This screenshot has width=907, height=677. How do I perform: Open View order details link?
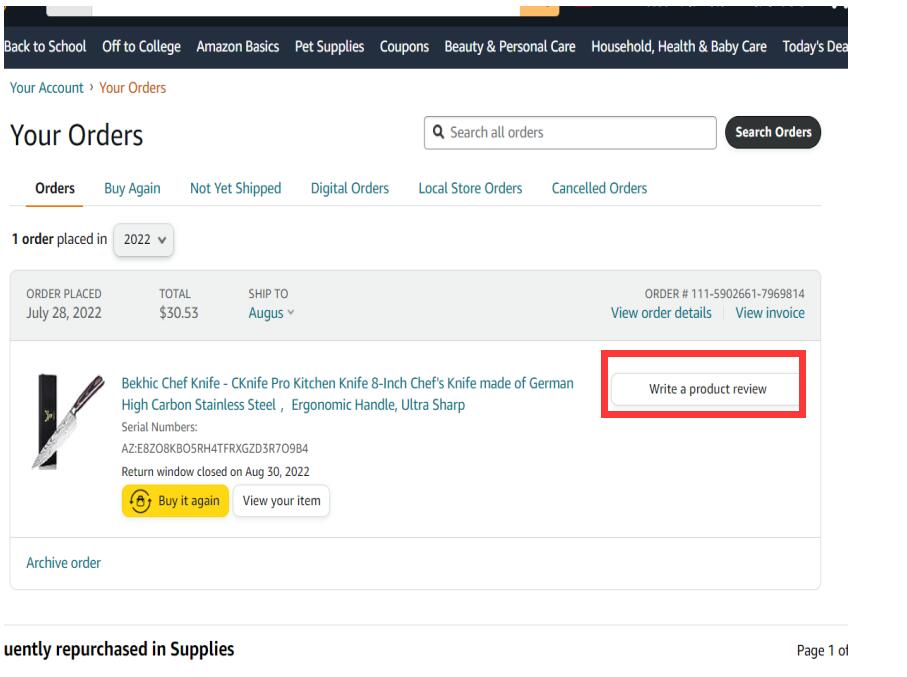coord(661,313)
